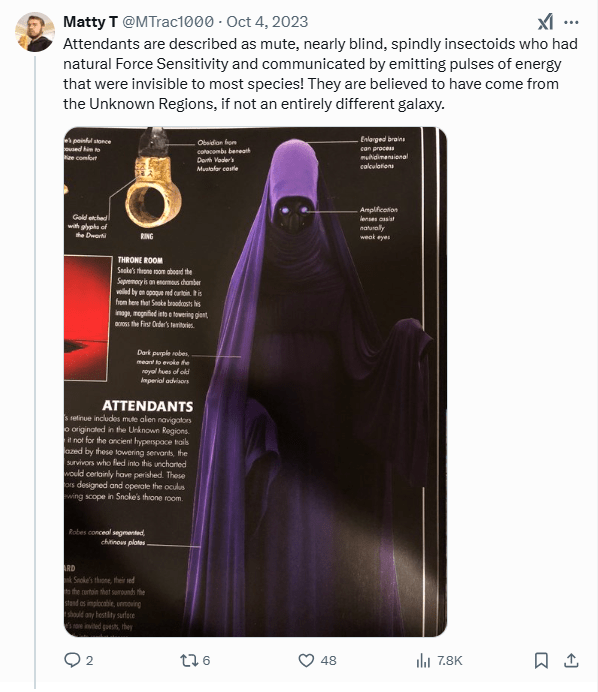The height and width of the screenshot is (692, 598).
Task: Open the three-dot more options menu
Action: click(x=572, y=22)
